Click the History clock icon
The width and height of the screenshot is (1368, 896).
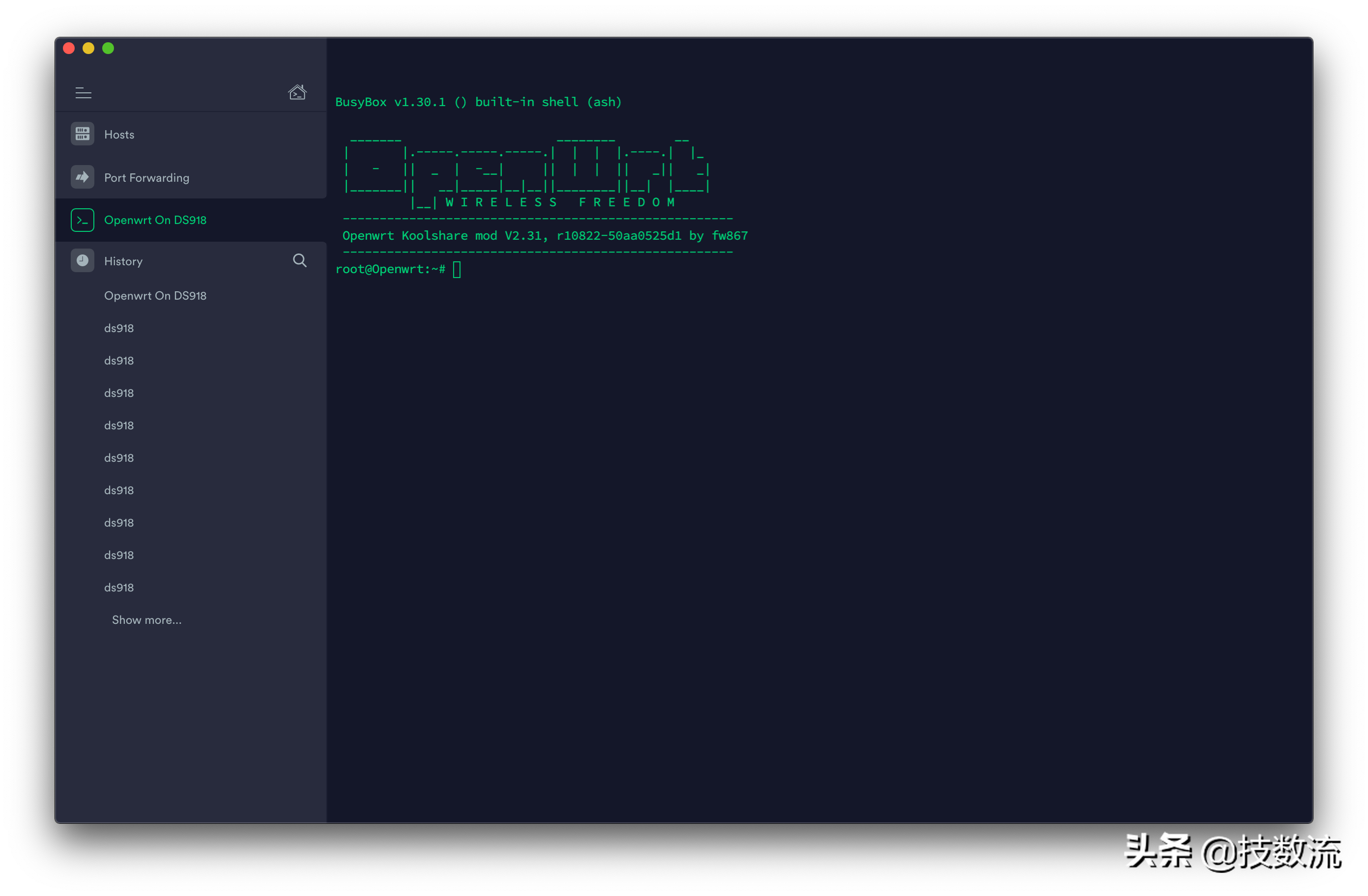(83, 261)
